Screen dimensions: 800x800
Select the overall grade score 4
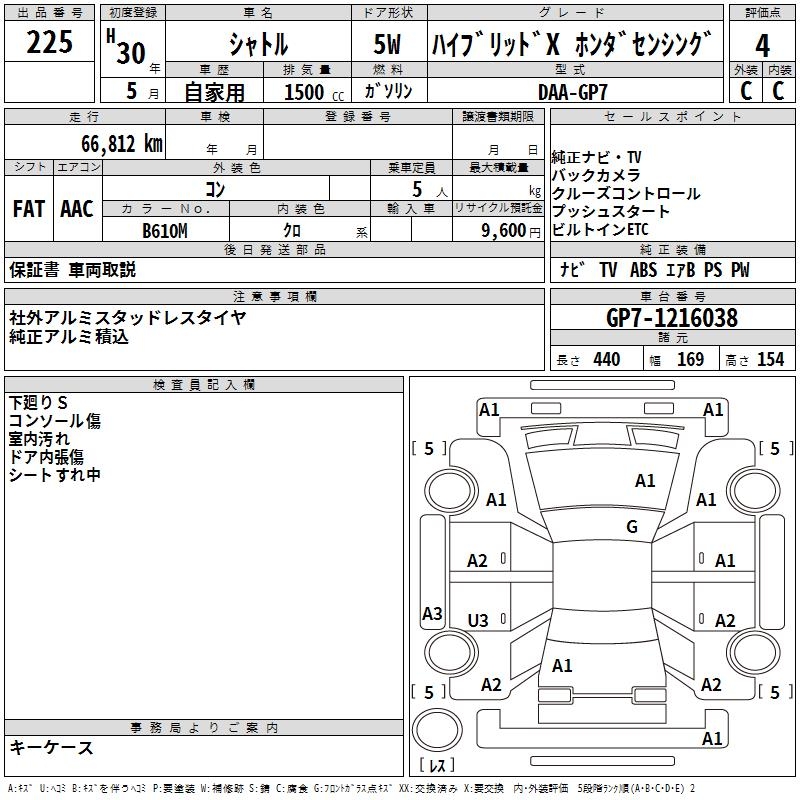tap(763, 46)
